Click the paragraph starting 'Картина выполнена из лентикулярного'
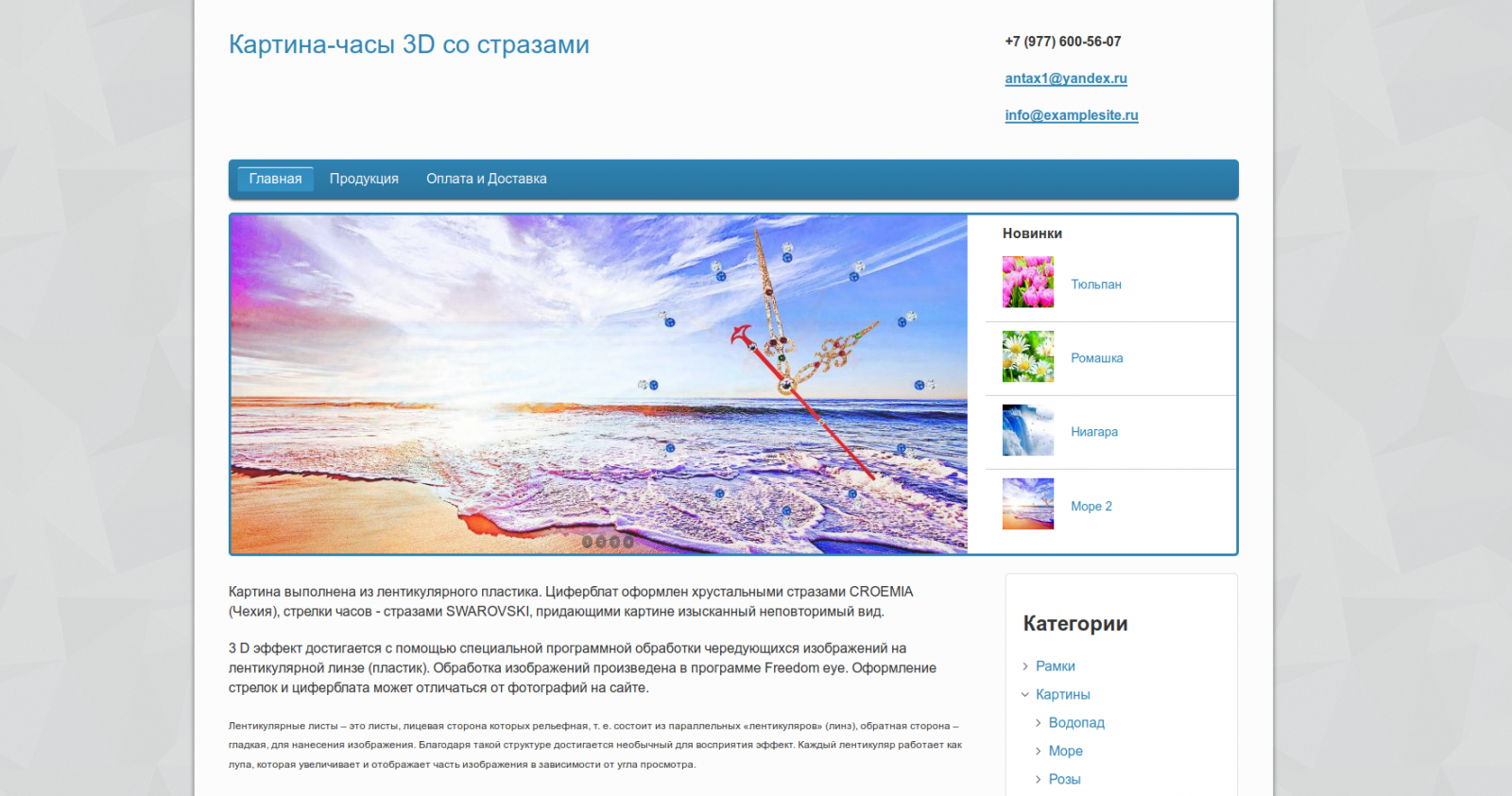Image resolution: width=1512 pixels, height=796 pixels. [571, 601]
